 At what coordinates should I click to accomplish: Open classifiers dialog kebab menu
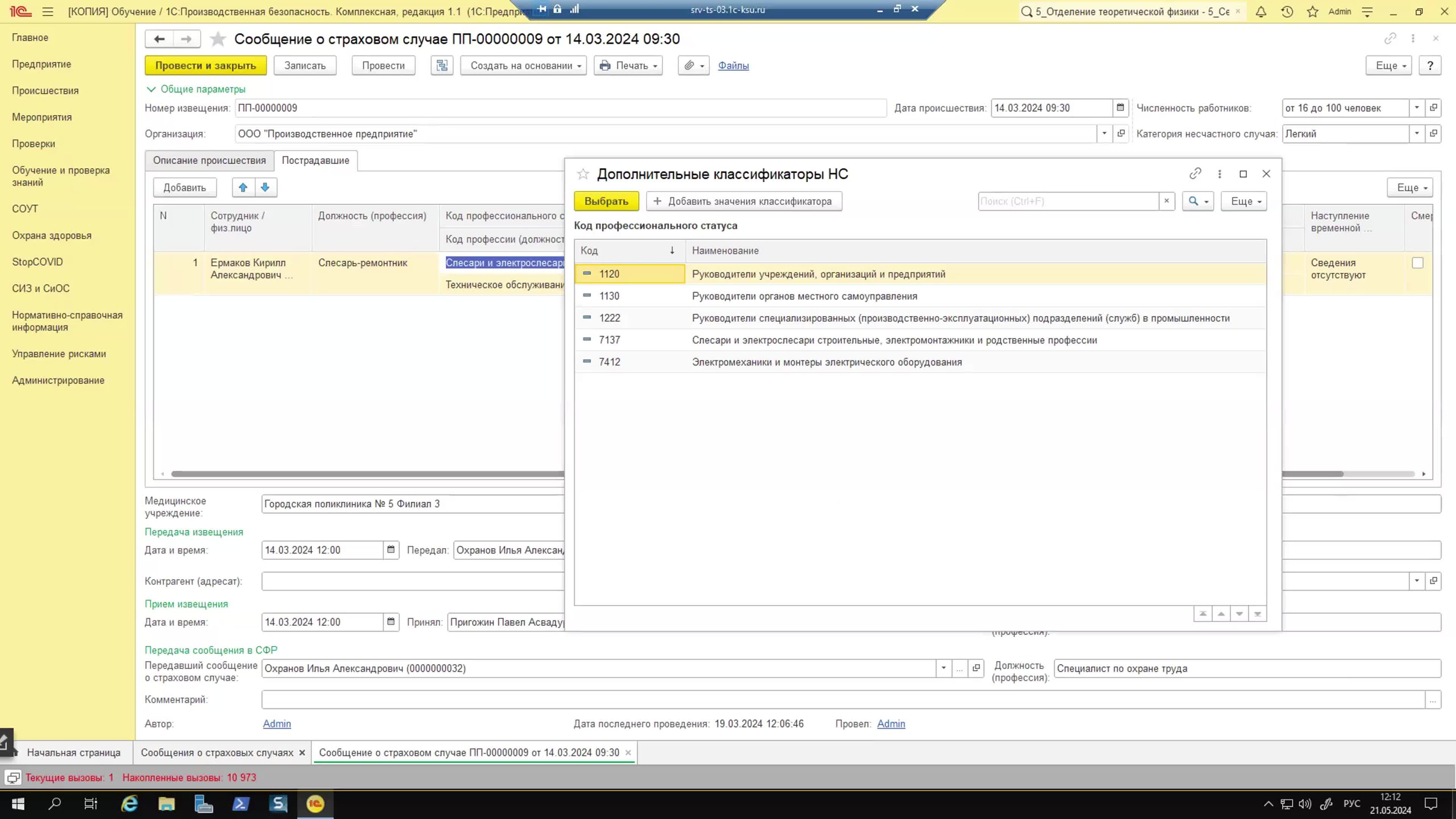(1219, 174)
